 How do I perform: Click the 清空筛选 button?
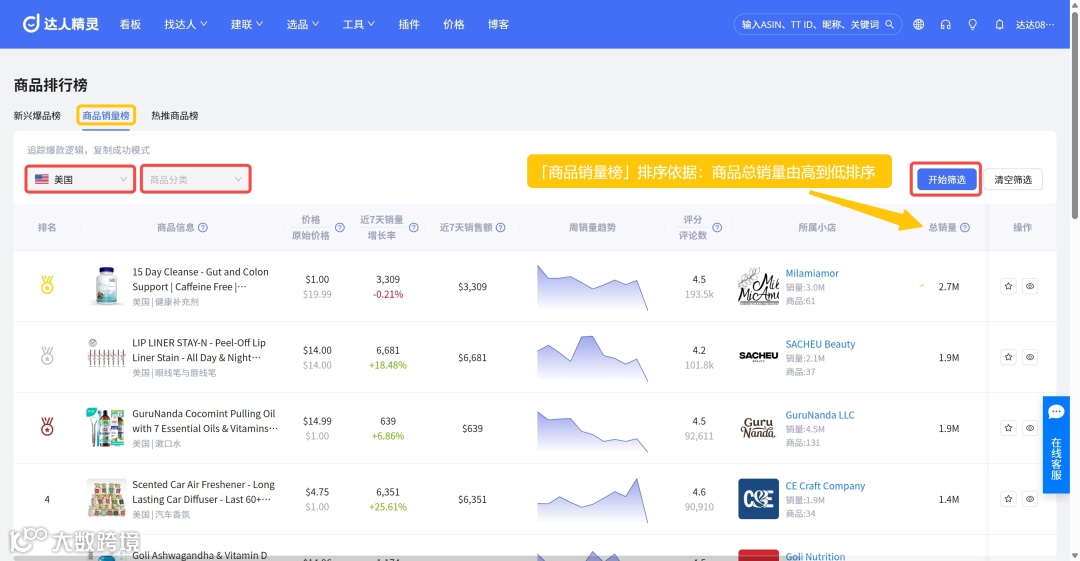1012,179
